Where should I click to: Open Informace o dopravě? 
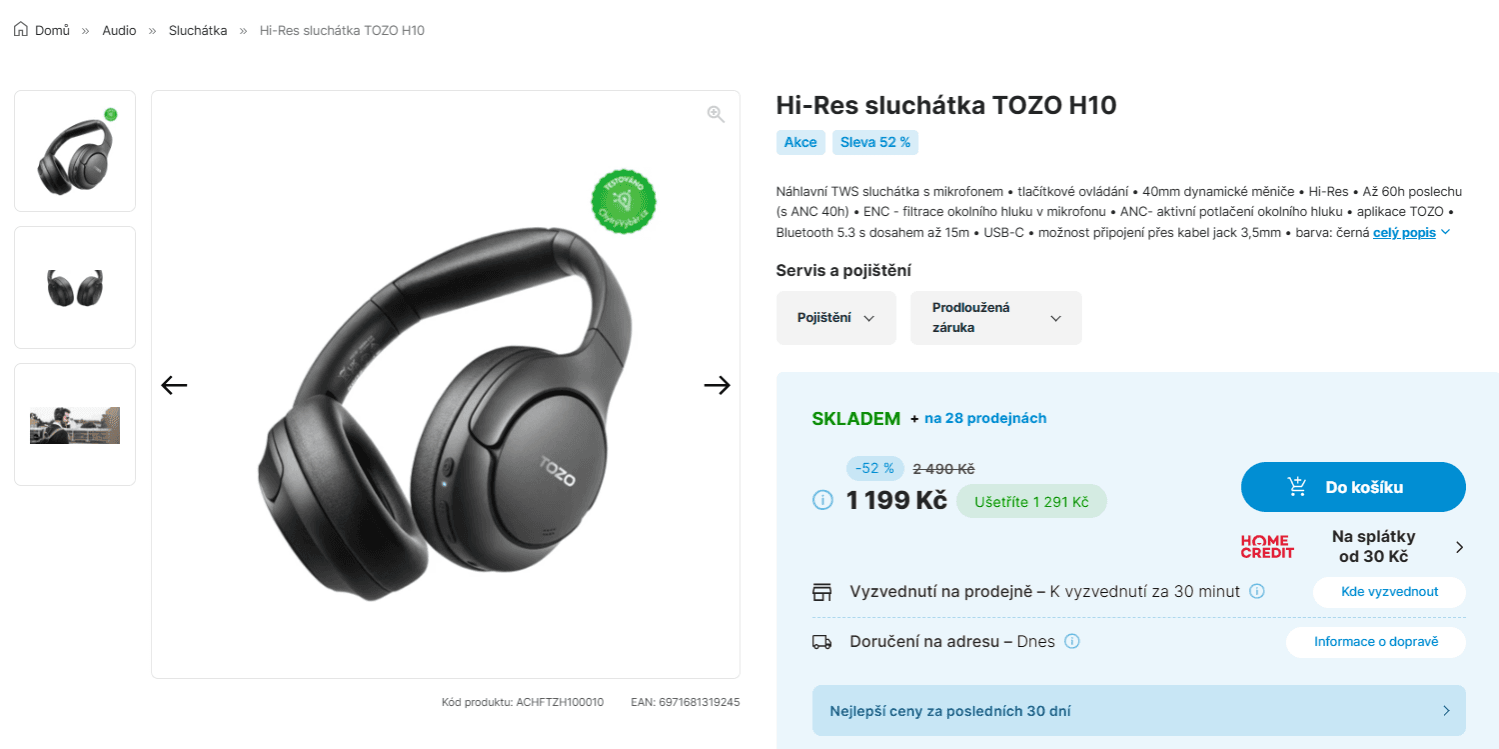[x=1376, y=642]
